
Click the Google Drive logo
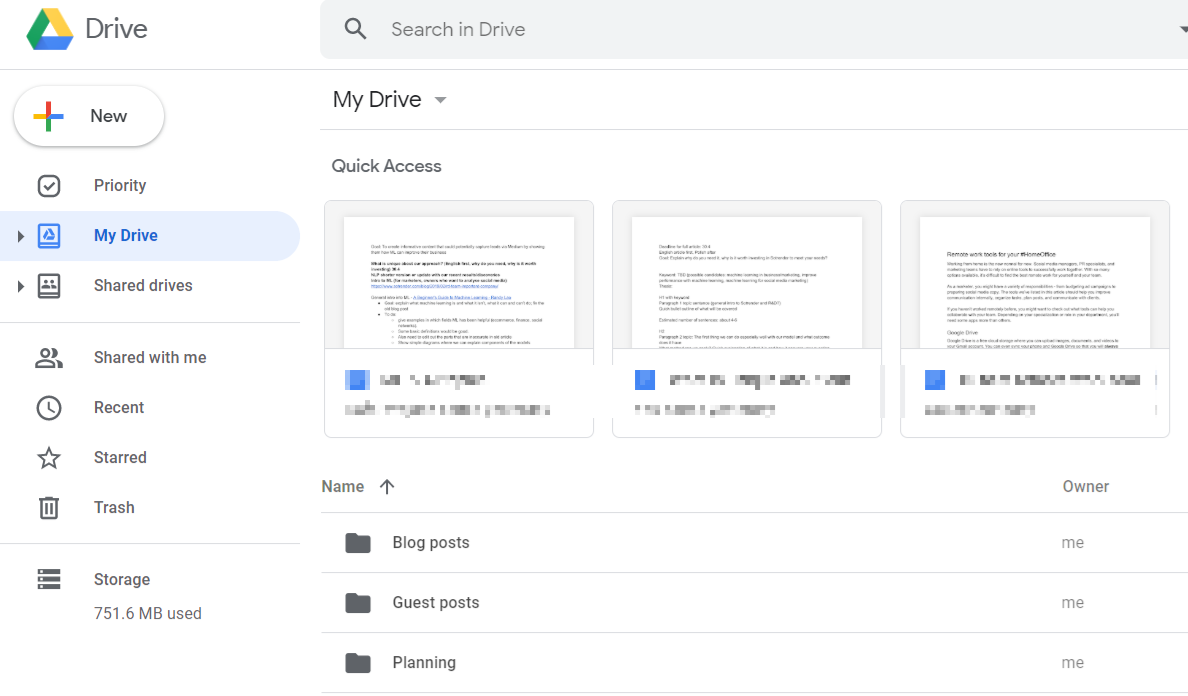[x=51, y=29]
